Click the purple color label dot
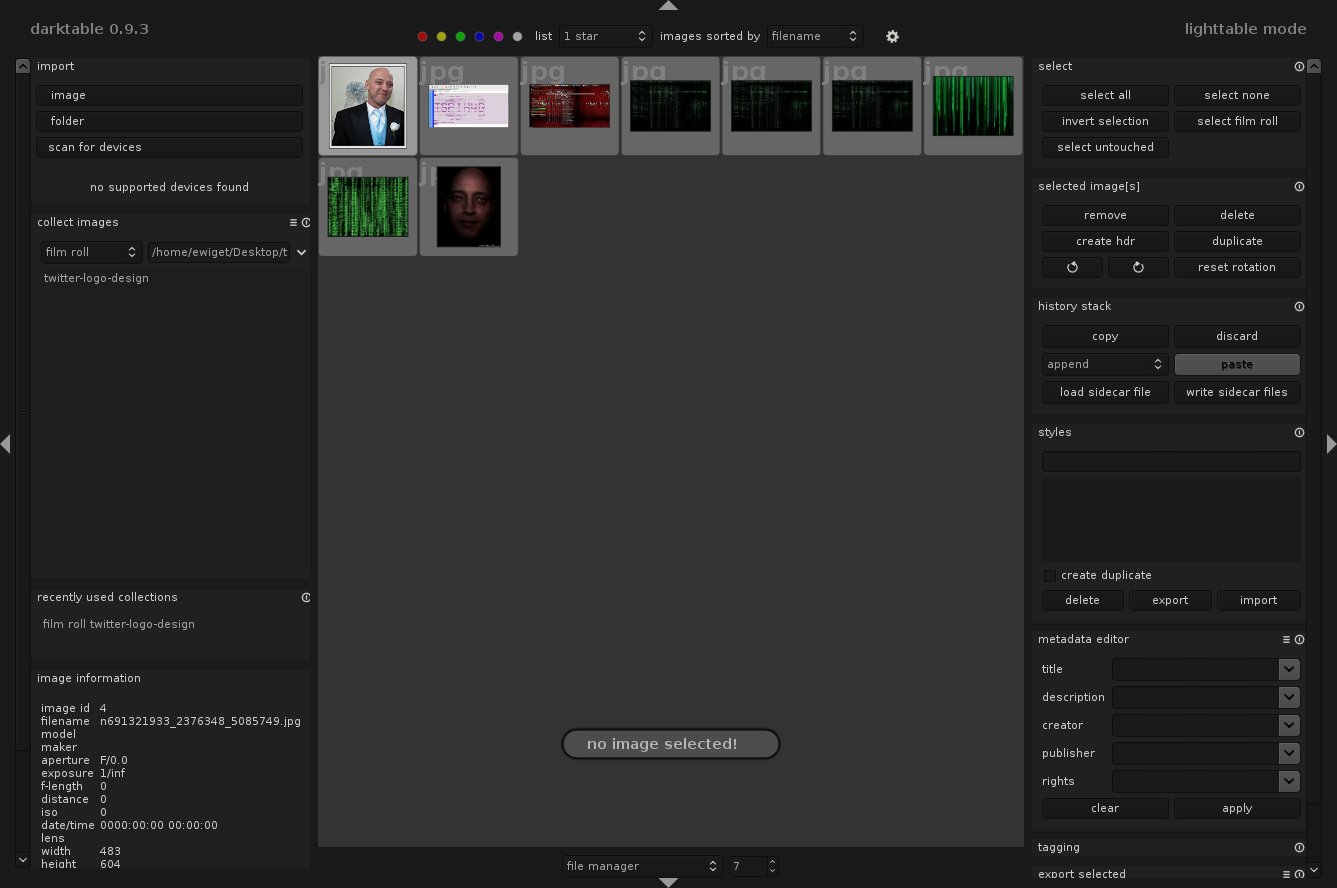This screenshot has width=1337, height=888. coord(498,36)
